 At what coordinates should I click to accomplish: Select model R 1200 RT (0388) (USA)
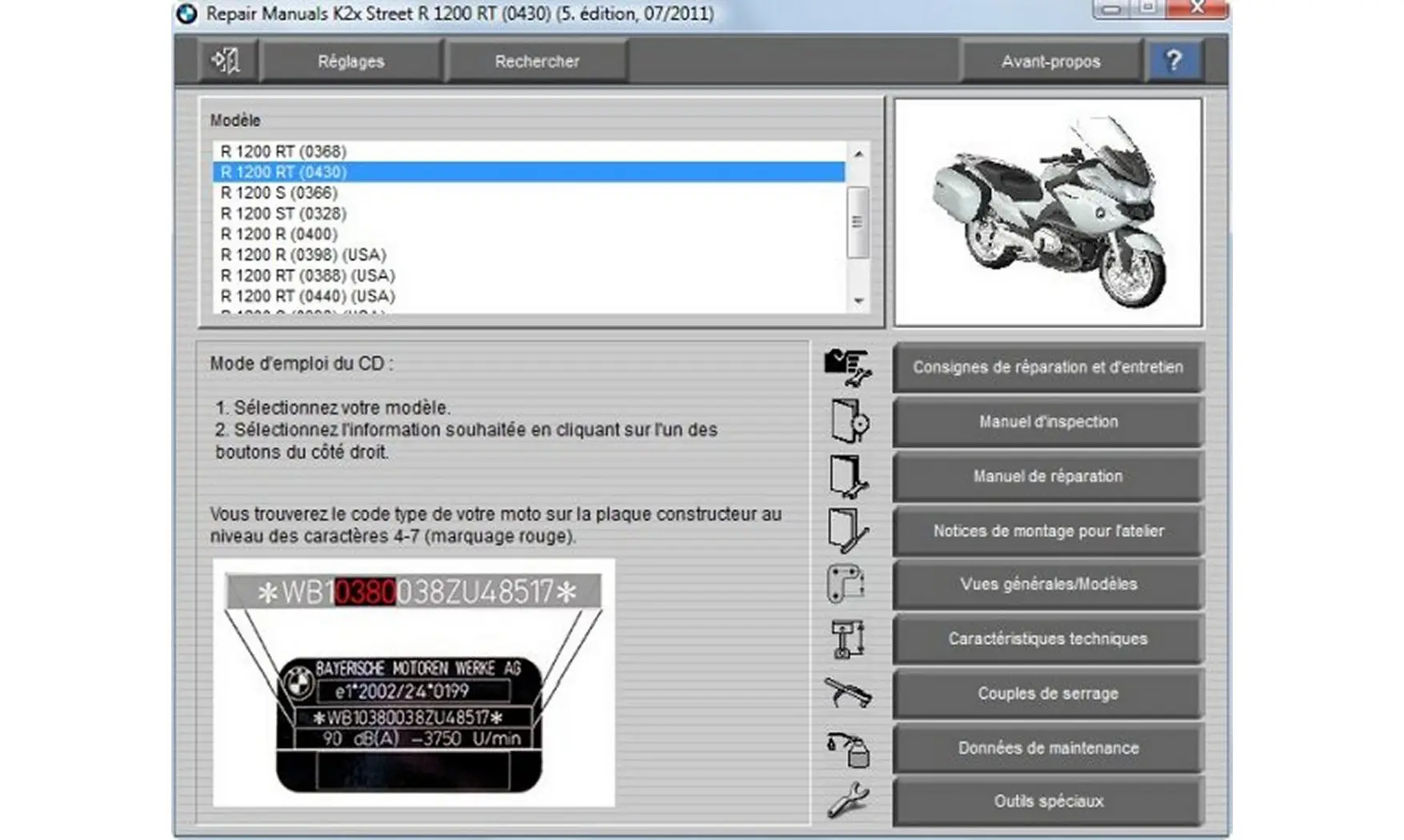click(x=529, y=275)
